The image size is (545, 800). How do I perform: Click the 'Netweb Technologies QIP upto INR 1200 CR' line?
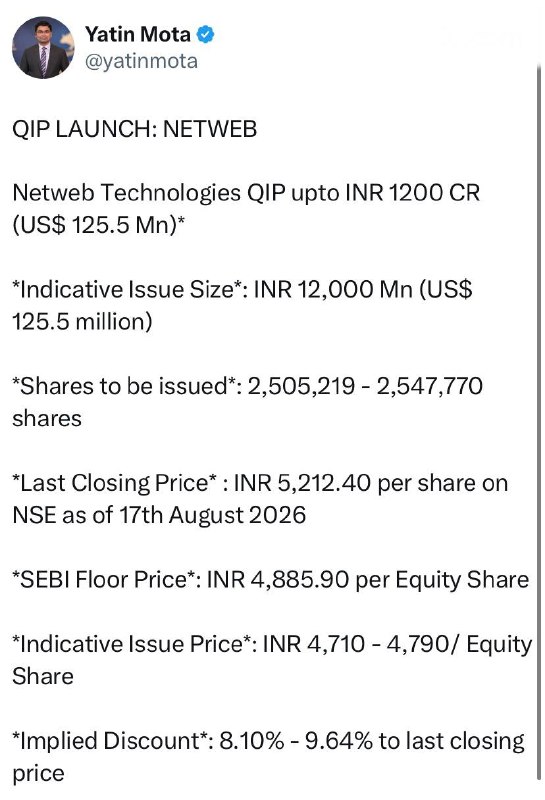point(246,193)
